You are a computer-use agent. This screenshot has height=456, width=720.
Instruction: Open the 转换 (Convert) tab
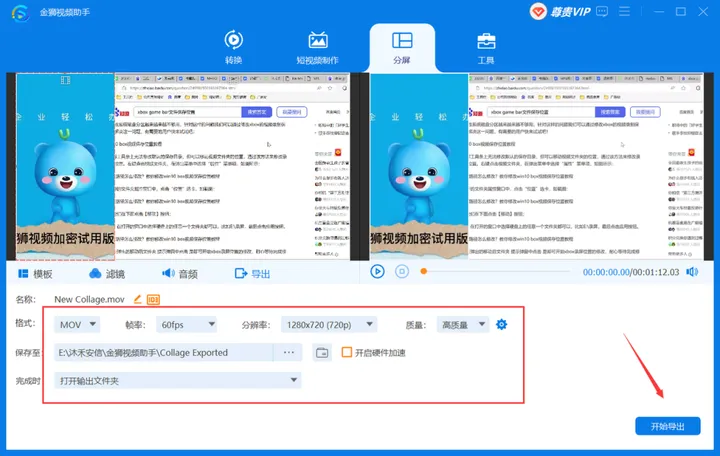[233, 47]
